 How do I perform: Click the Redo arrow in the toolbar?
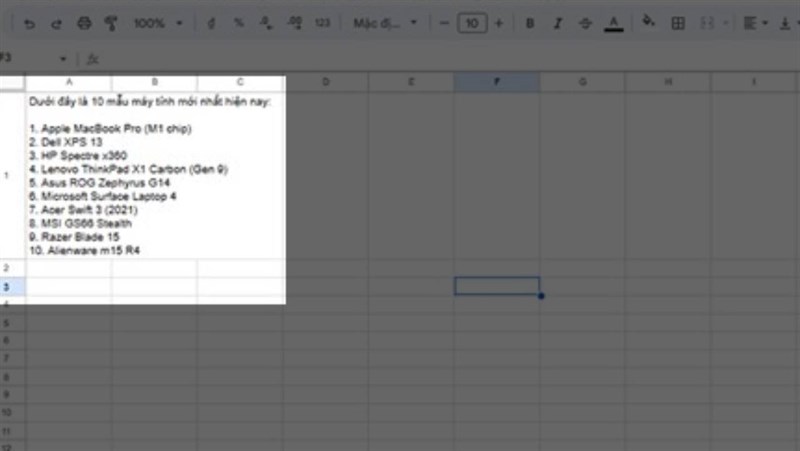[57, 23]
